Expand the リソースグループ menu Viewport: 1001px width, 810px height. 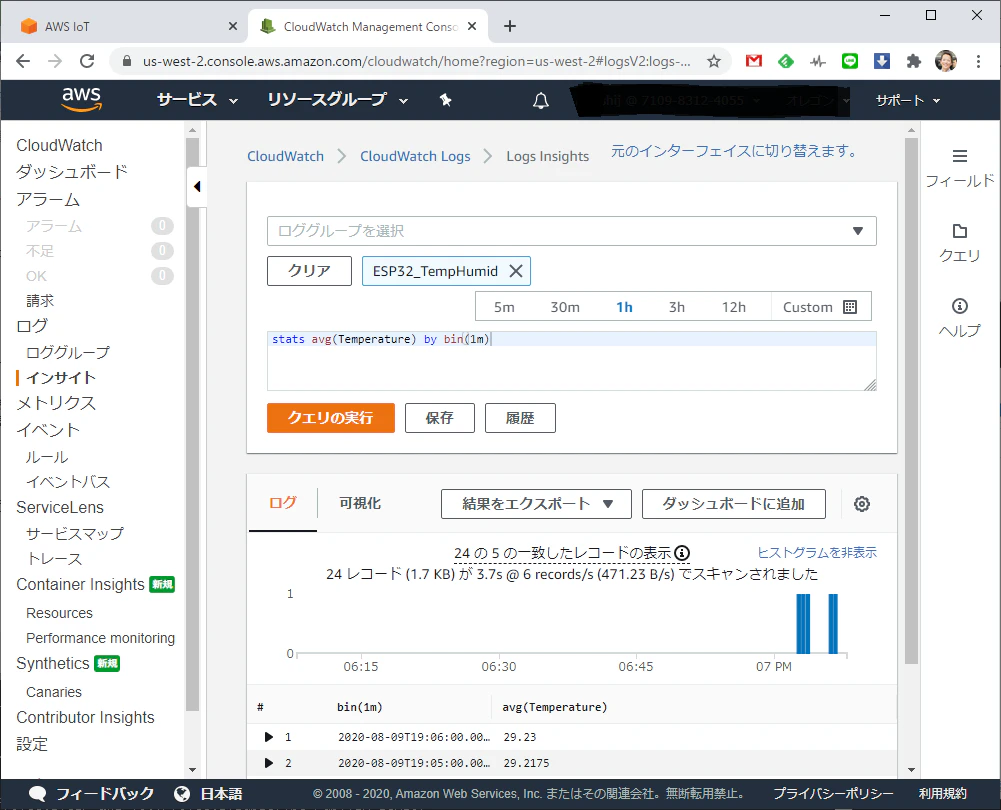tap(338, 100)
